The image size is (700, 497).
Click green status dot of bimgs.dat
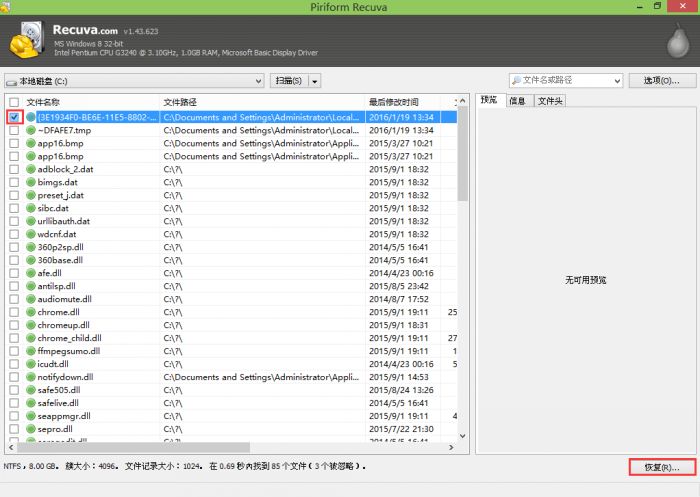coord(30,182)
